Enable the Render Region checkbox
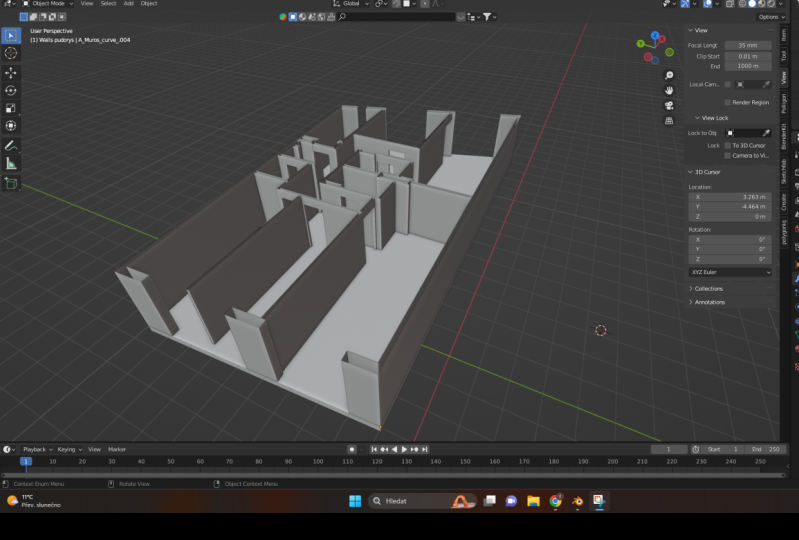This screenshot has width=799, height=540. (728, 102)
